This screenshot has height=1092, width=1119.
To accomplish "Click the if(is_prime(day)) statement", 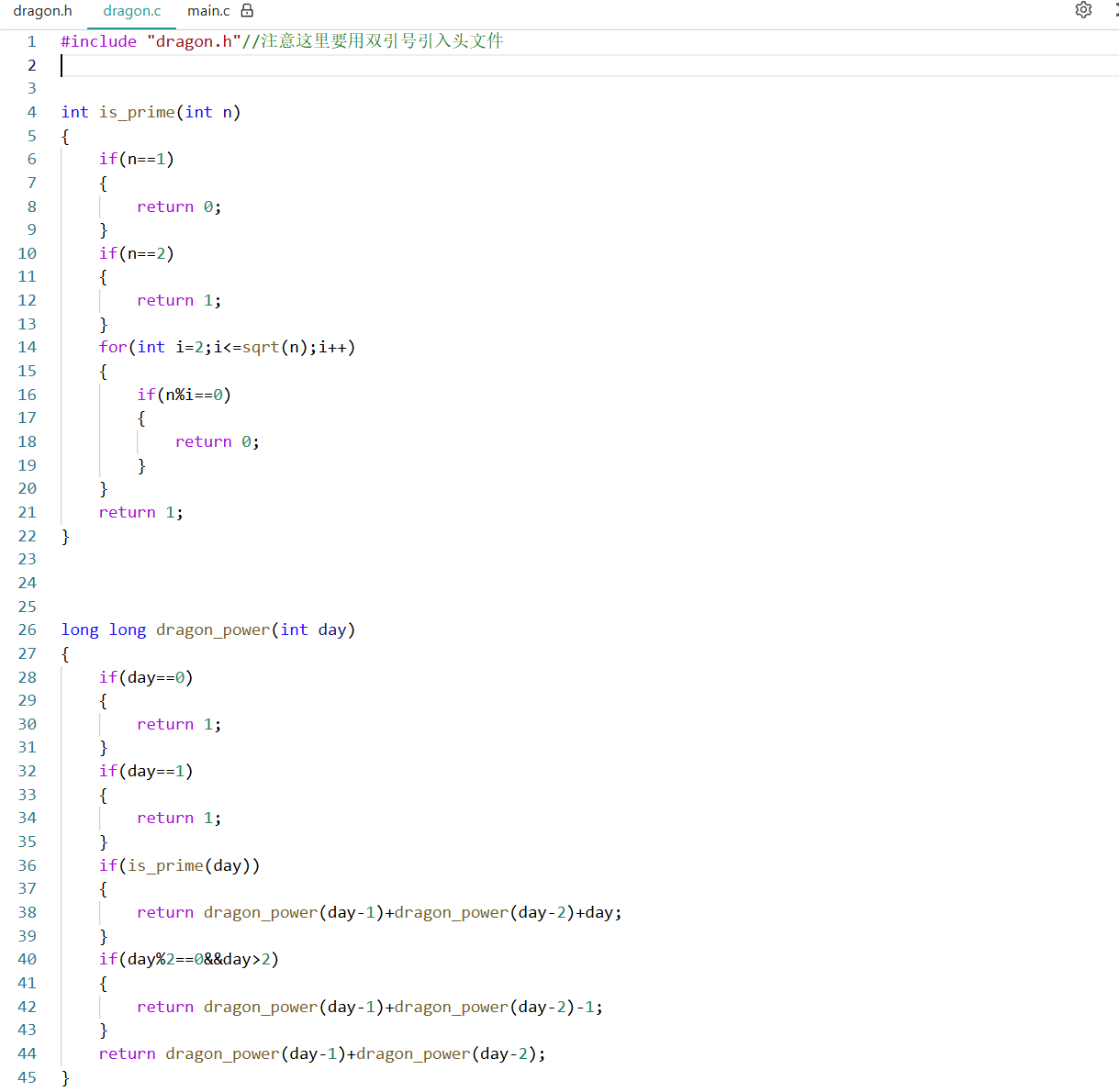I will click(x=179, y=865).
